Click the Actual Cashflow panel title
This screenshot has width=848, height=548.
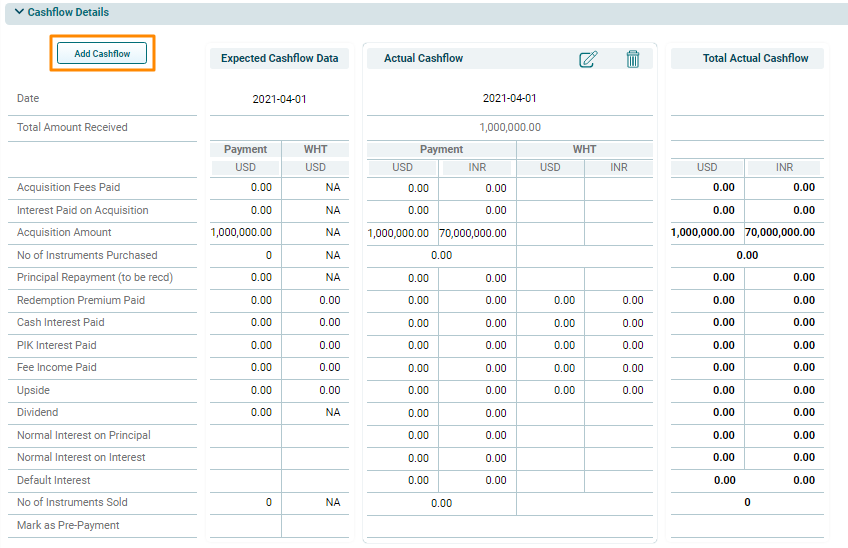[423, 59]
